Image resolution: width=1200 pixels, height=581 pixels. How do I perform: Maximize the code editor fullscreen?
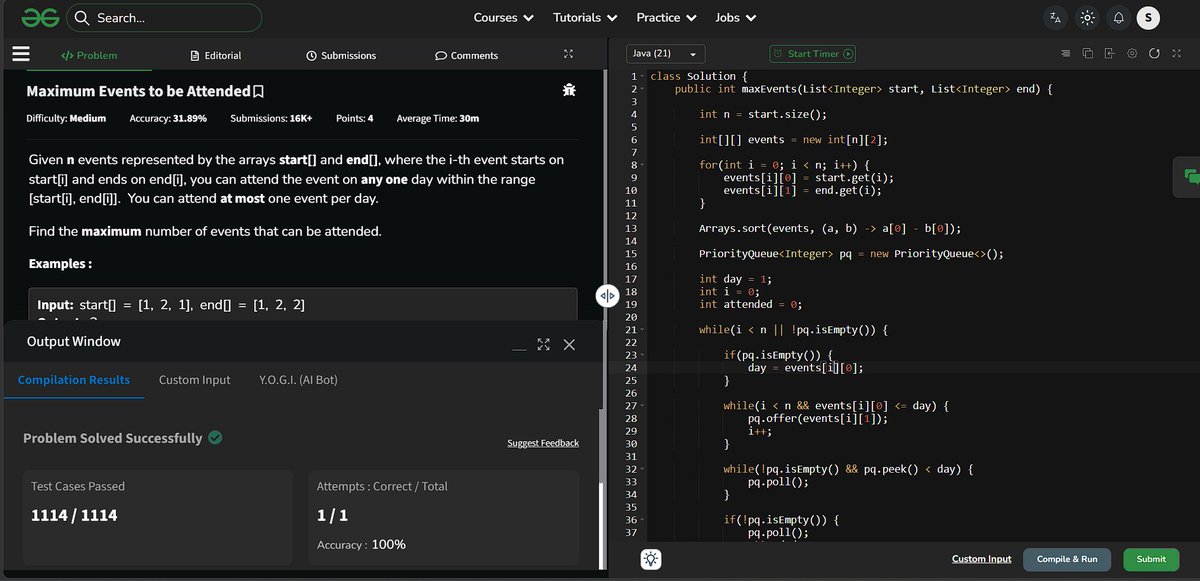click(x=1176, y=53)
